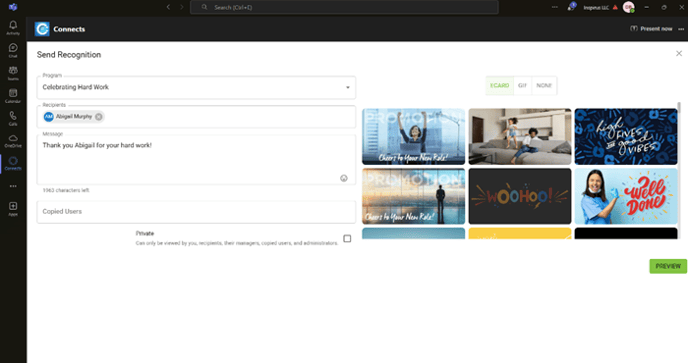Switch to the GIF tab

522,86
